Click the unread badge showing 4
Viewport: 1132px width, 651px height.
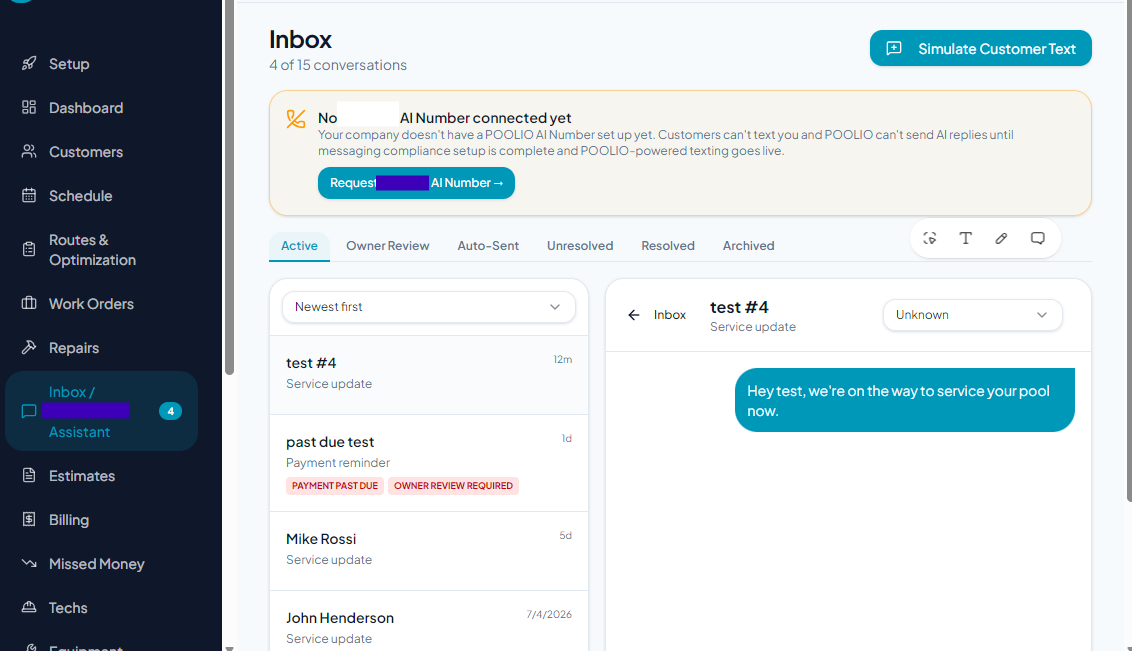[x=170, y=411]
